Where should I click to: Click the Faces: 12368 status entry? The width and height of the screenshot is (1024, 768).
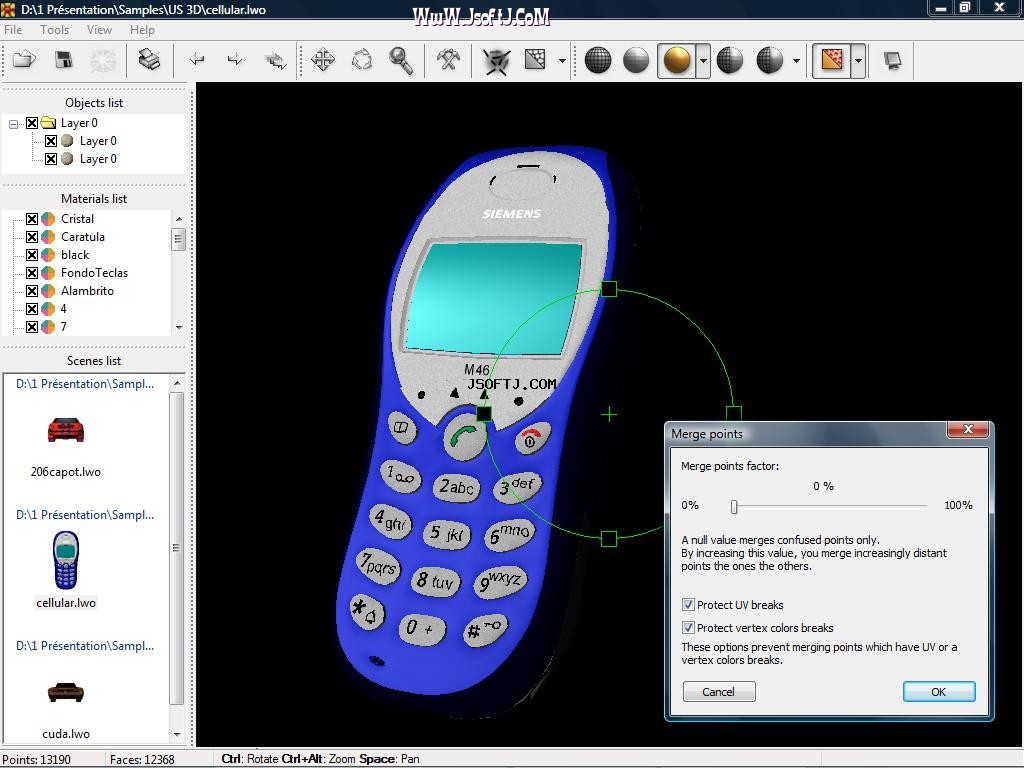pos(142,760)
